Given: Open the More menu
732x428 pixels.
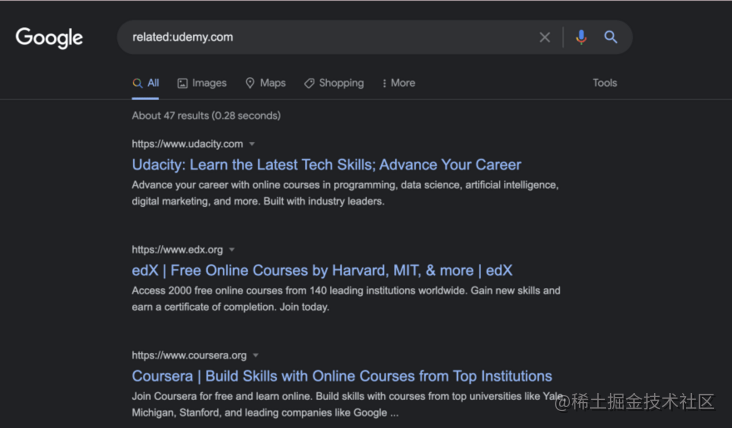Looking at the screenshot, I should tap(398, 83).
